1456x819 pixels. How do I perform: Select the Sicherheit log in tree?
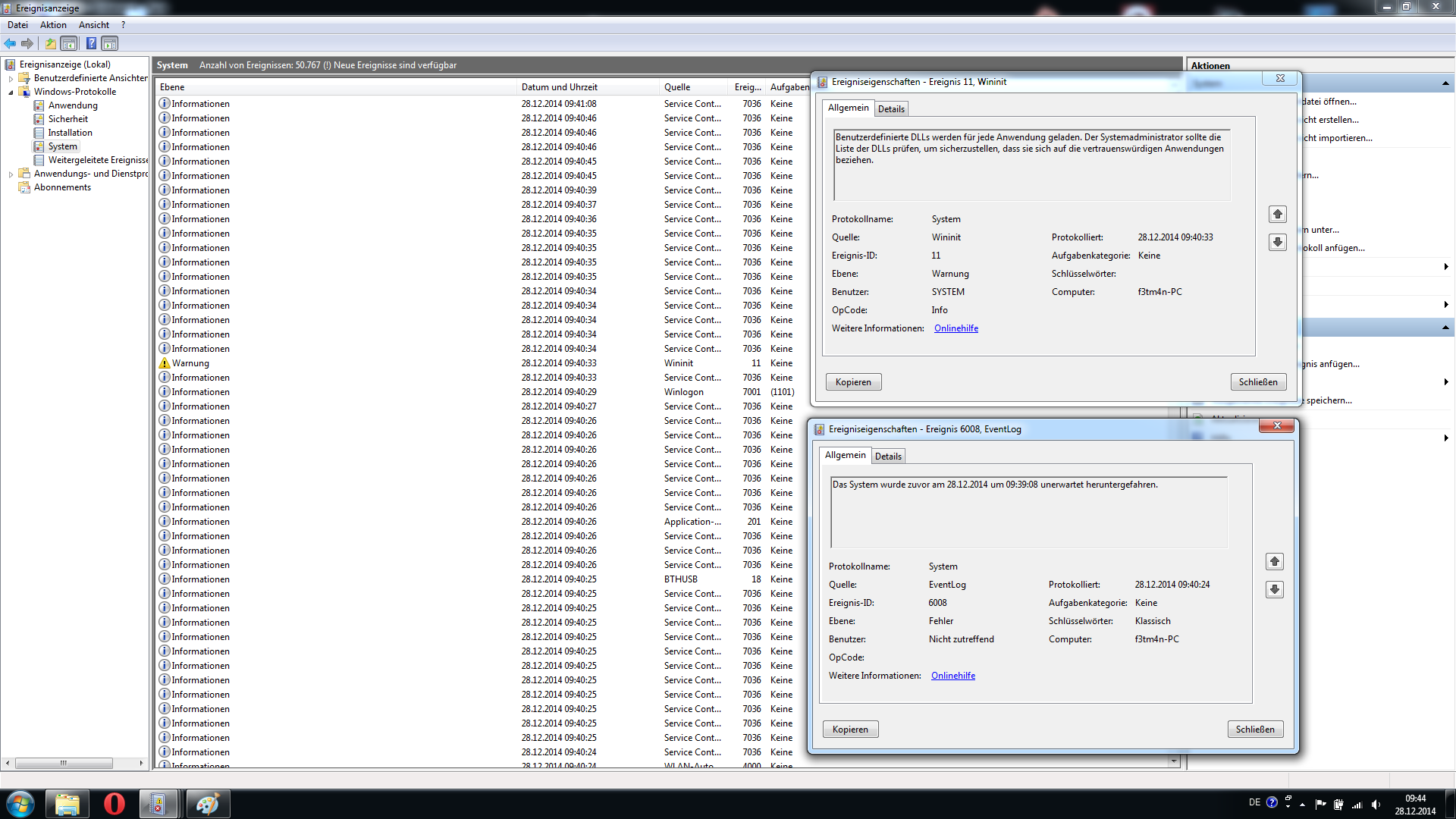(x=68, y=119)
